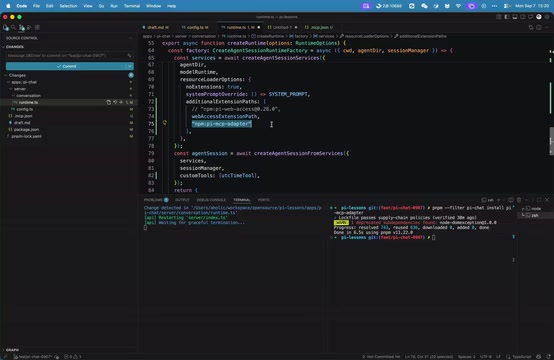Open the Extensions view icon
The height and width of the screenshot is (360, 554).
(x=37, y=27)
